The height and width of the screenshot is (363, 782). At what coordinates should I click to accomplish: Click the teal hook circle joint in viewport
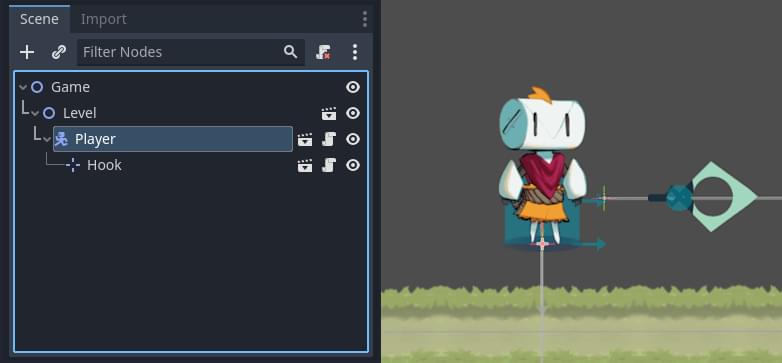point(679,198)
